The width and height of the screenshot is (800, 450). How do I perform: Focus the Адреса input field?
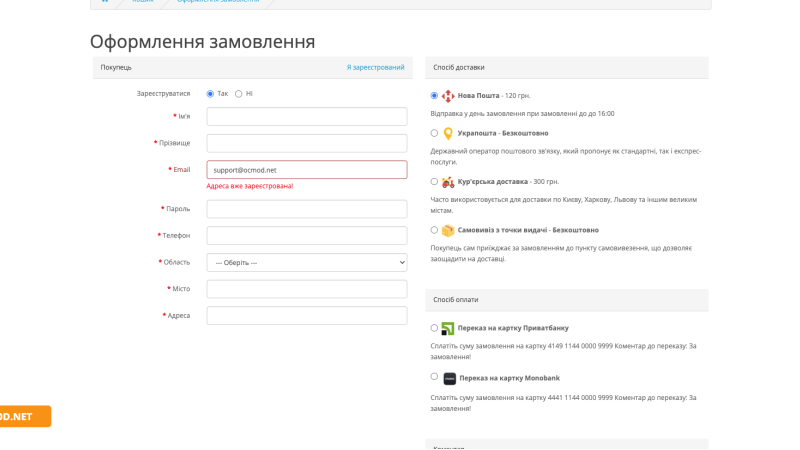tap(307, 315)
